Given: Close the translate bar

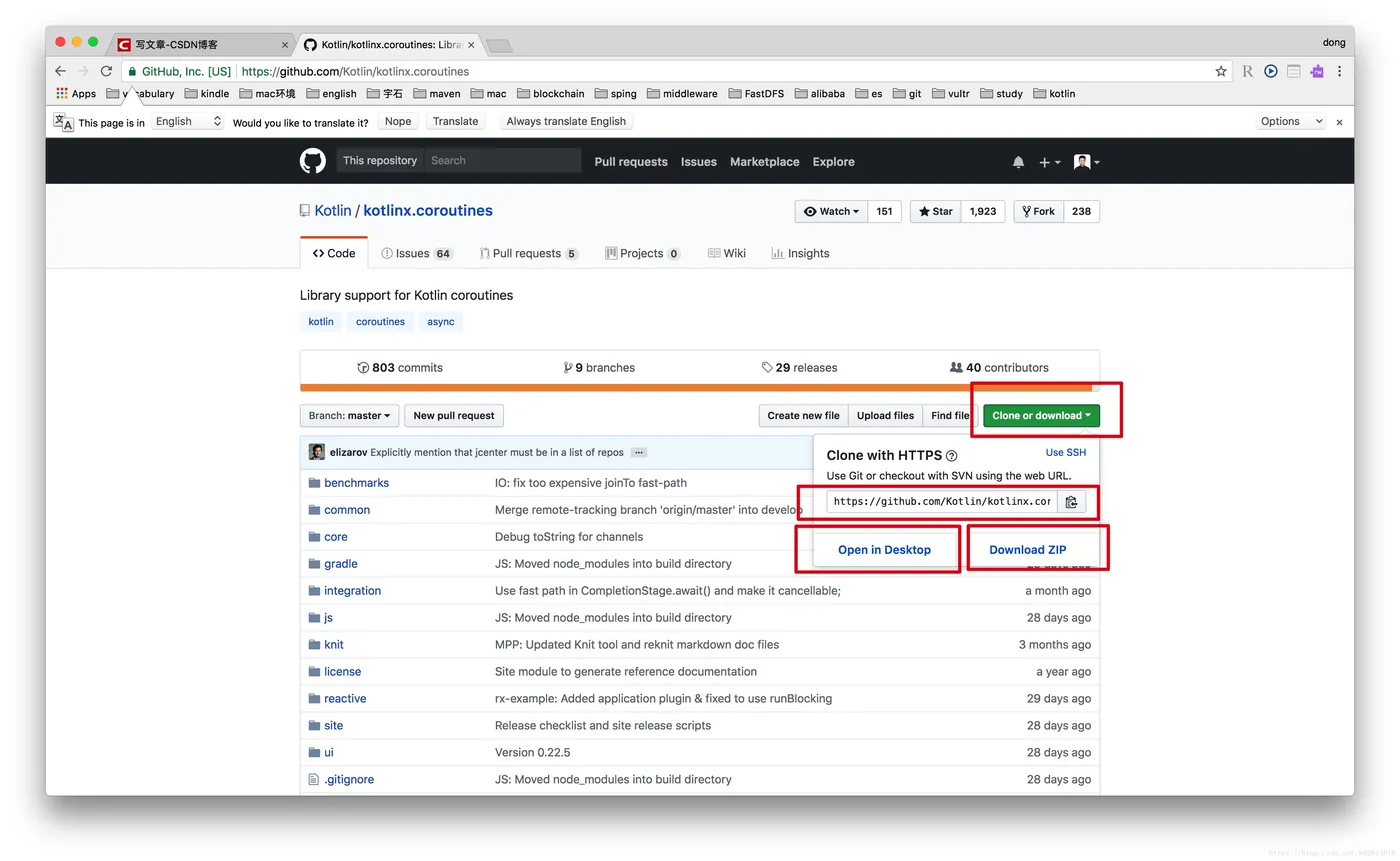Looking at the screenshot, I should (x=1339, y=122).
